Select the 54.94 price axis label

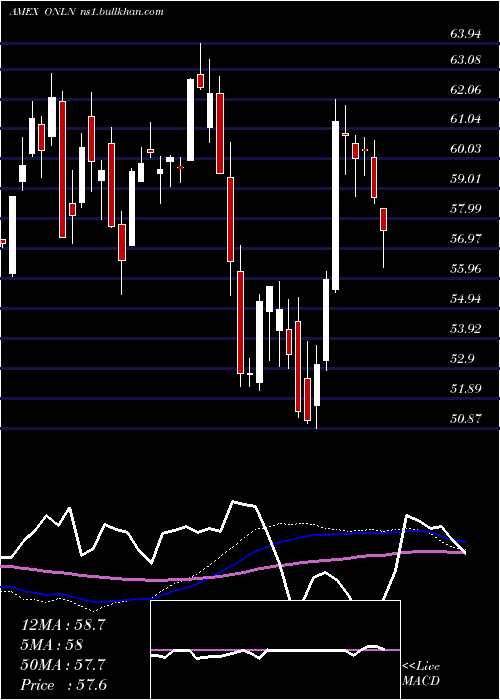[465, 298]
